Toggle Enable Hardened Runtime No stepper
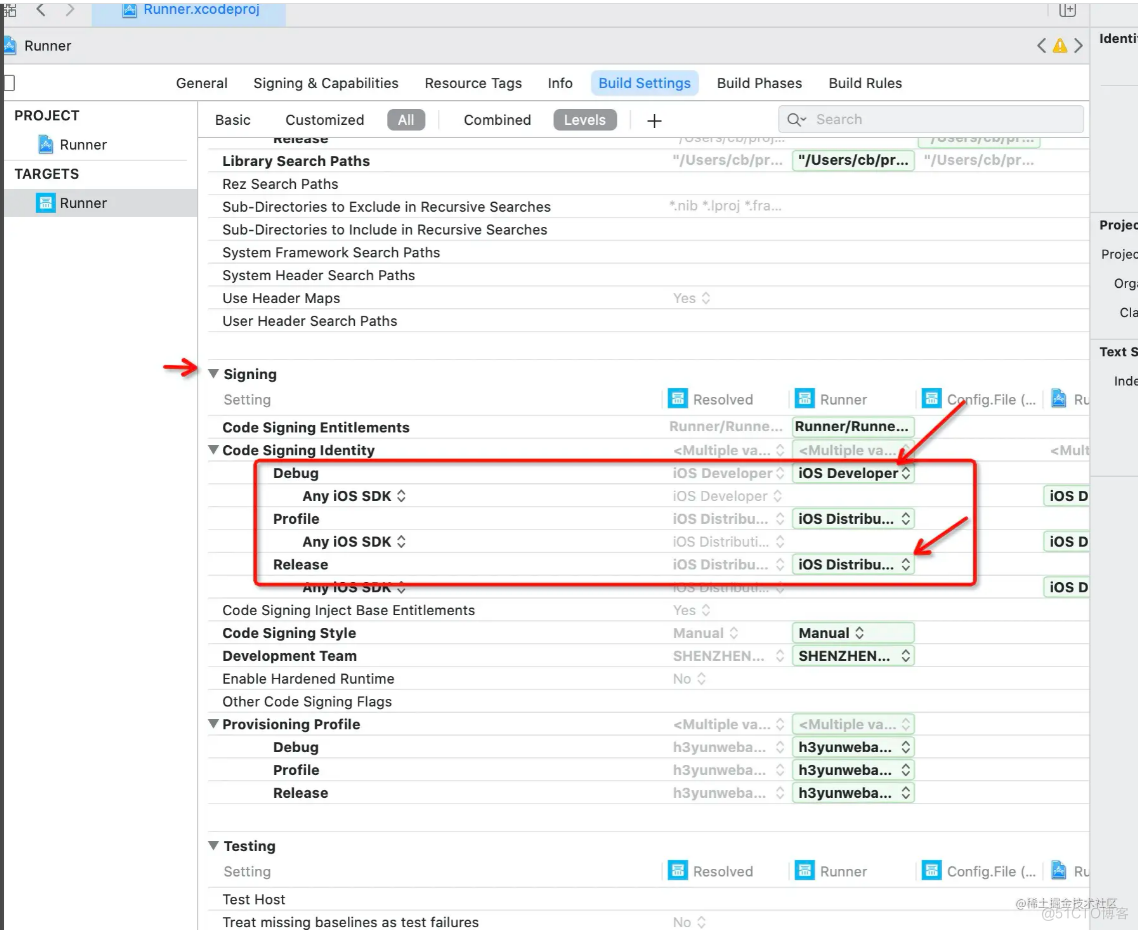The height and width of the screenshot is (930, 1138). pos(701,679)
